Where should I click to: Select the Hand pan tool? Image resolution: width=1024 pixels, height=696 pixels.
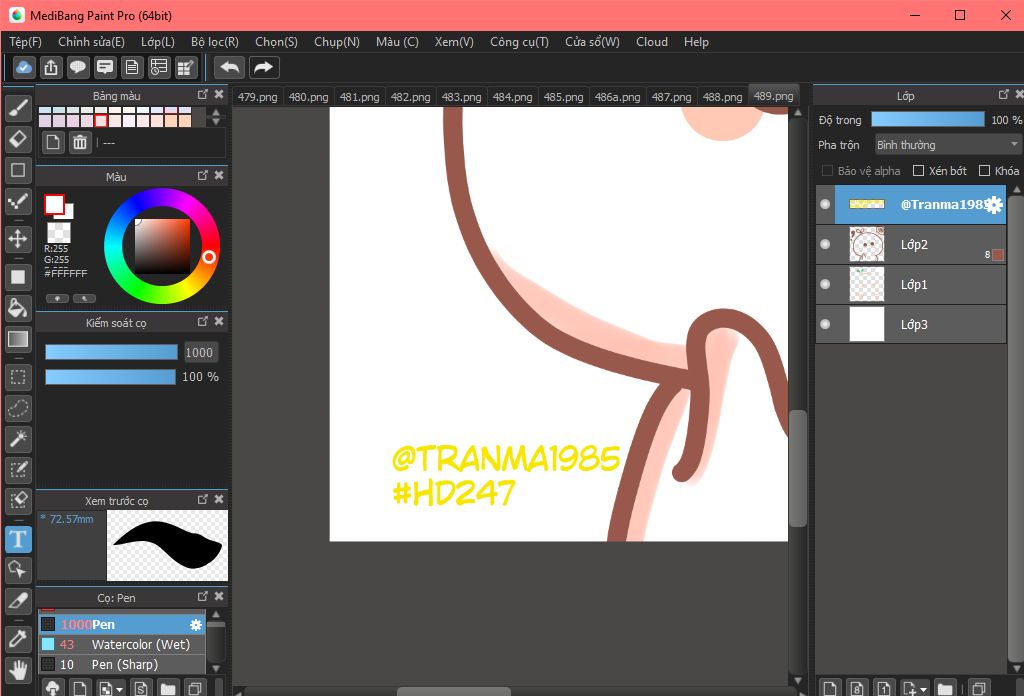coord(18,670)
